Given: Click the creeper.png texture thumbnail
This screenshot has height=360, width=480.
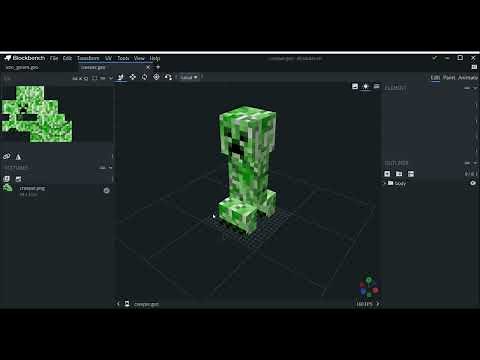Looking at the screenshot, I should pos(8,188).
